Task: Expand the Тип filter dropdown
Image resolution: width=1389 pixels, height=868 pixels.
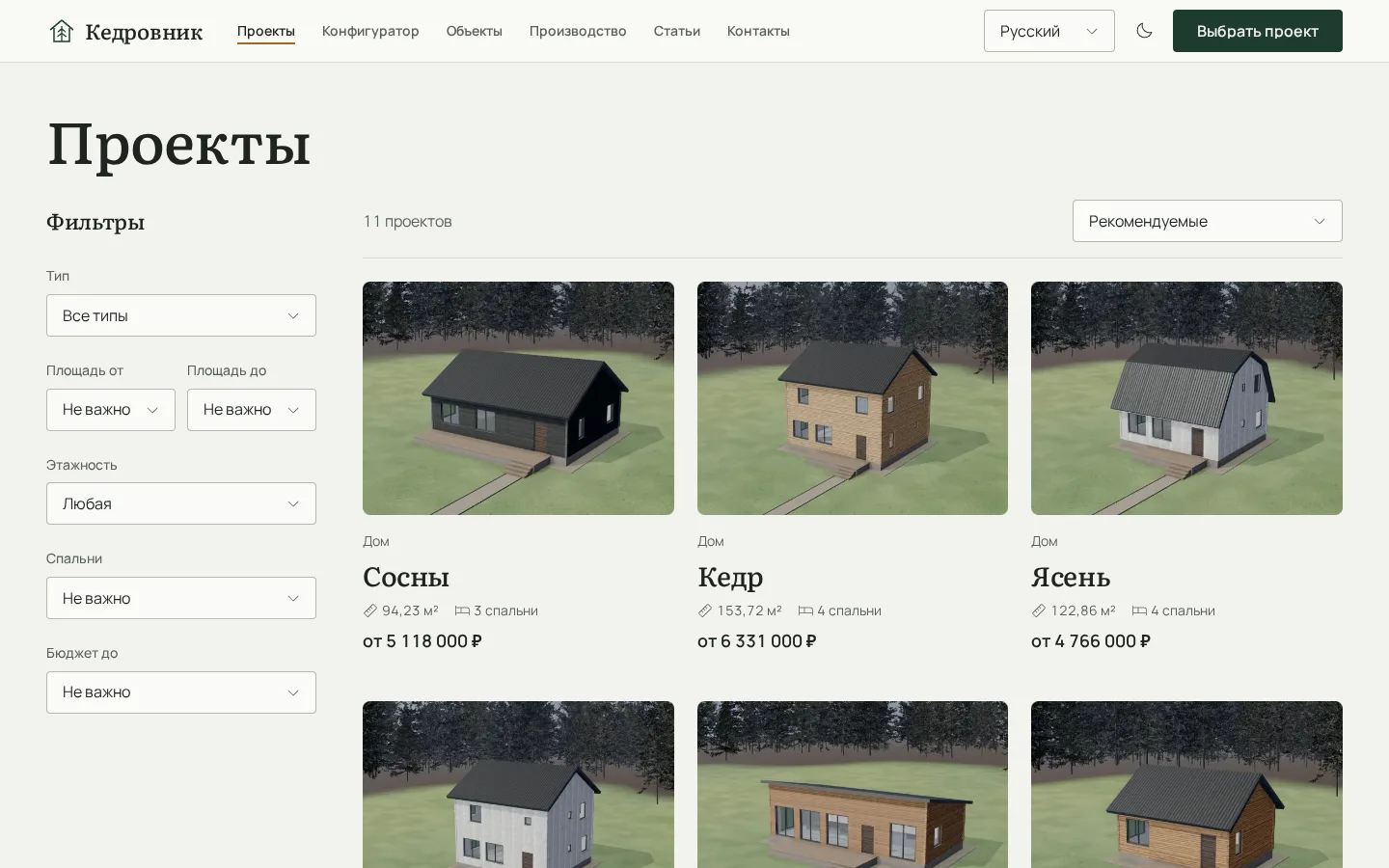Action: point(181,315)
